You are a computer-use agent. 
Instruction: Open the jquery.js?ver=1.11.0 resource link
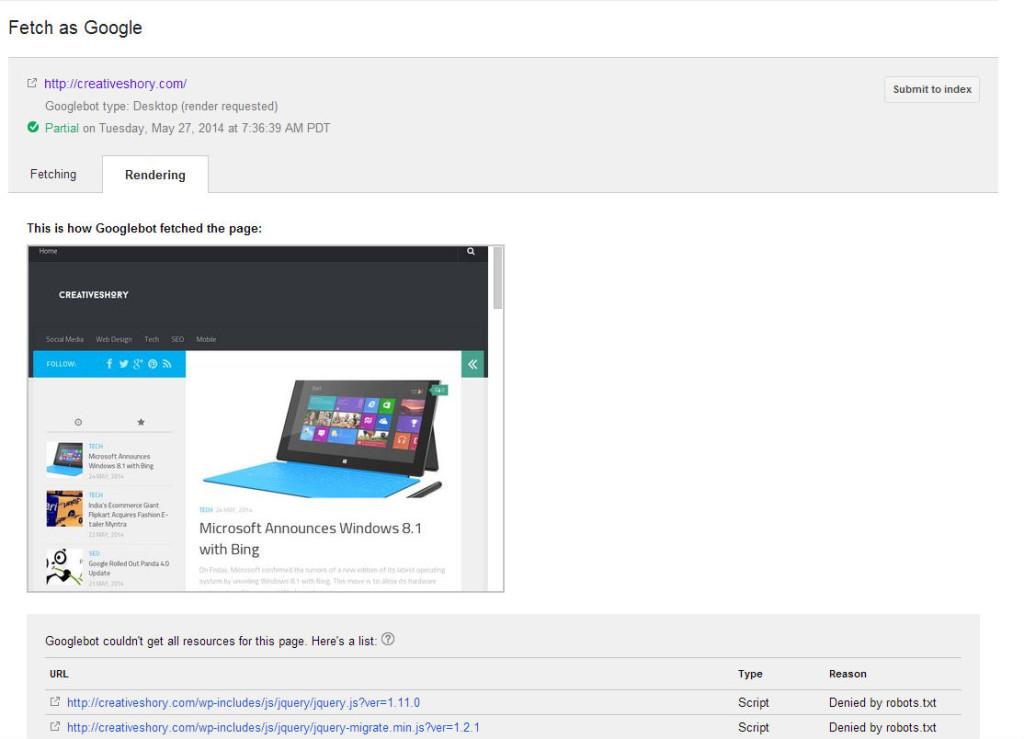244,702
